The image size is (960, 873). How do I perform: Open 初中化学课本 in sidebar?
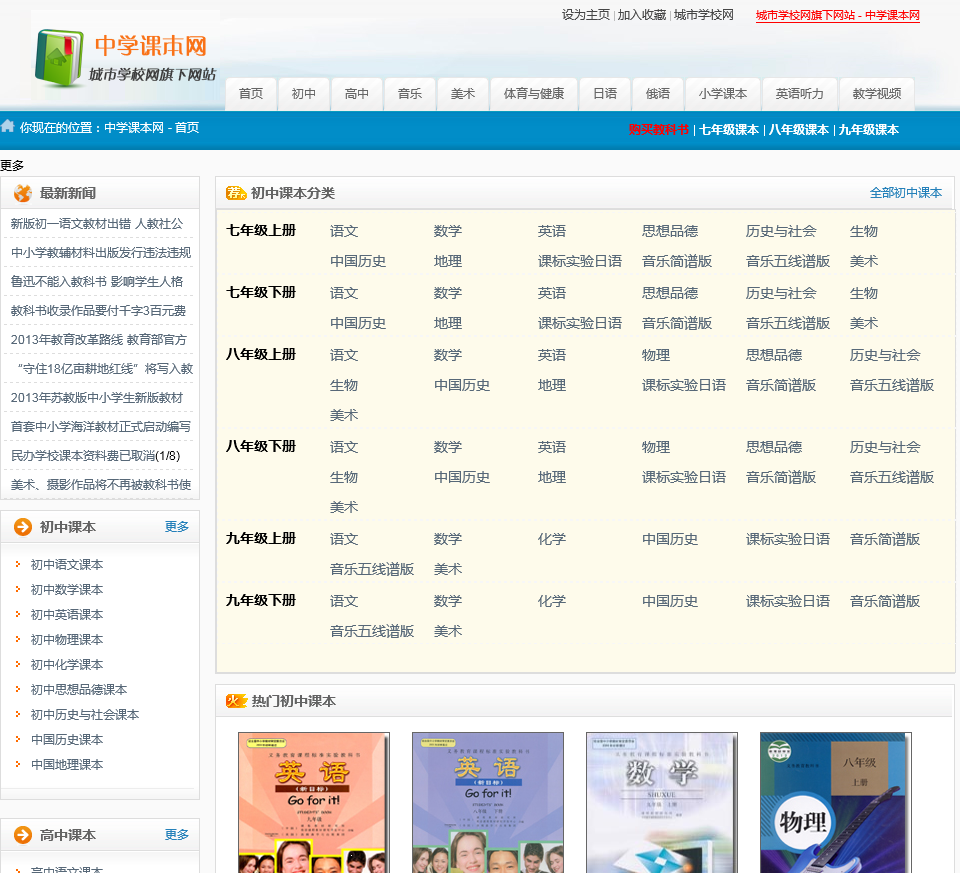[67, 665]
